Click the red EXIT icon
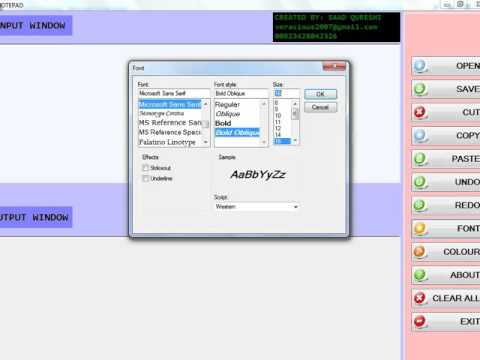This screenshot has width=480, height=360. [420, 322]
